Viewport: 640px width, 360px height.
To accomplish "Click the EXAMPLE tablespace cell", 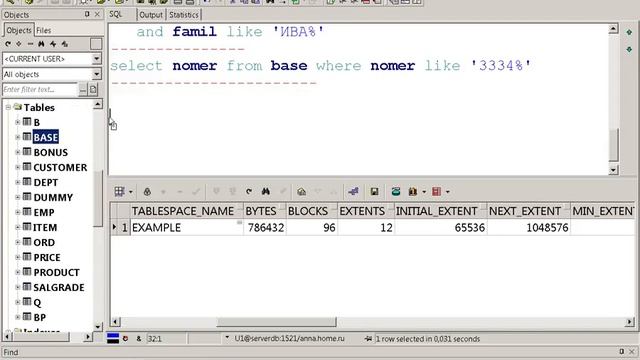I will pos(187,227).
